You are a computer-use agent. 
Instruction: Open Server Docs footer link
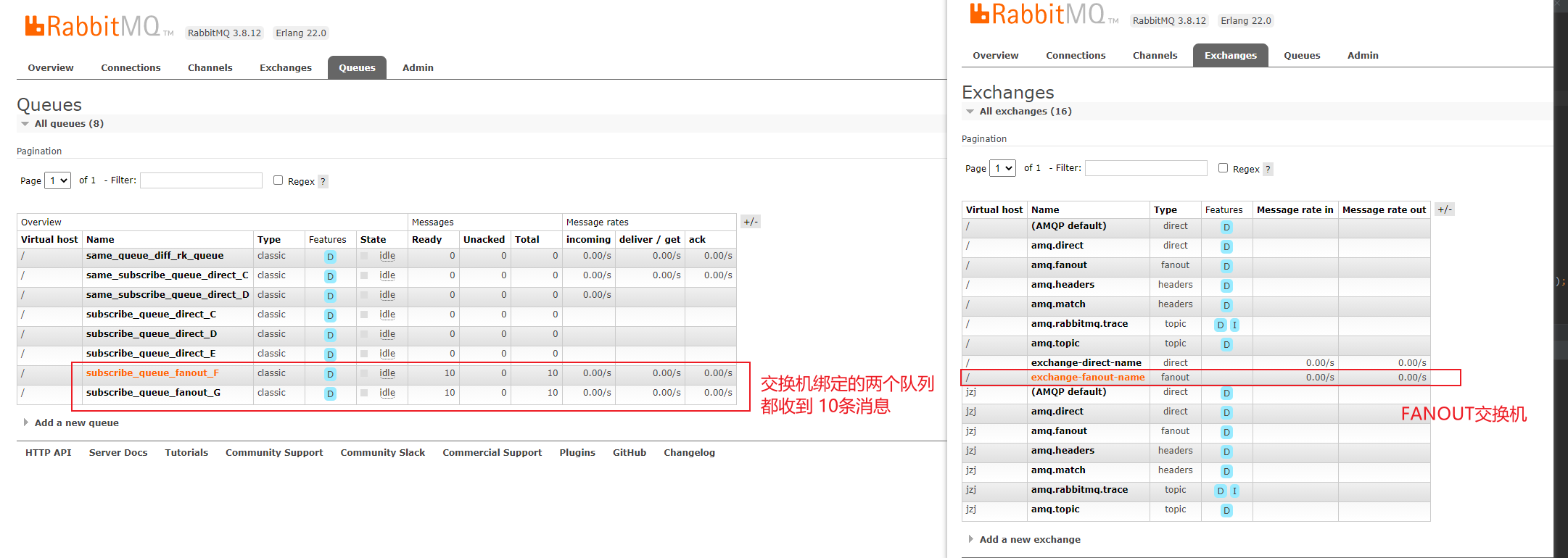118,453
